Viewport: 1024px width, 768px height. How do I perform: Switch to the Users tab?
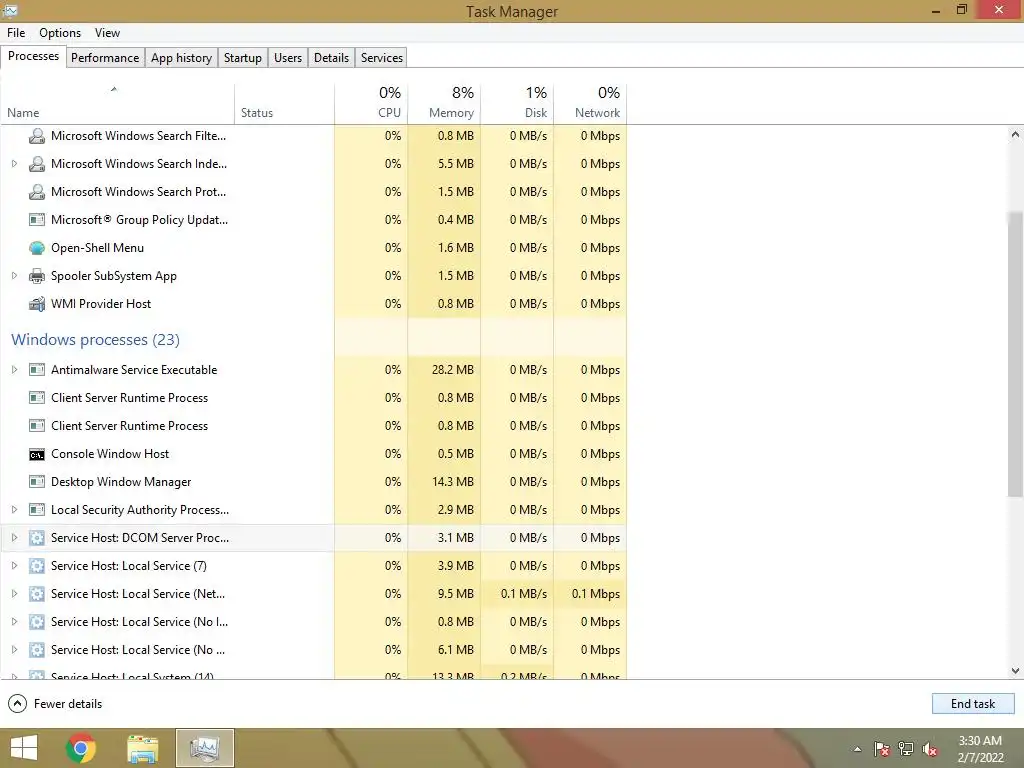[x=288, y=57]
